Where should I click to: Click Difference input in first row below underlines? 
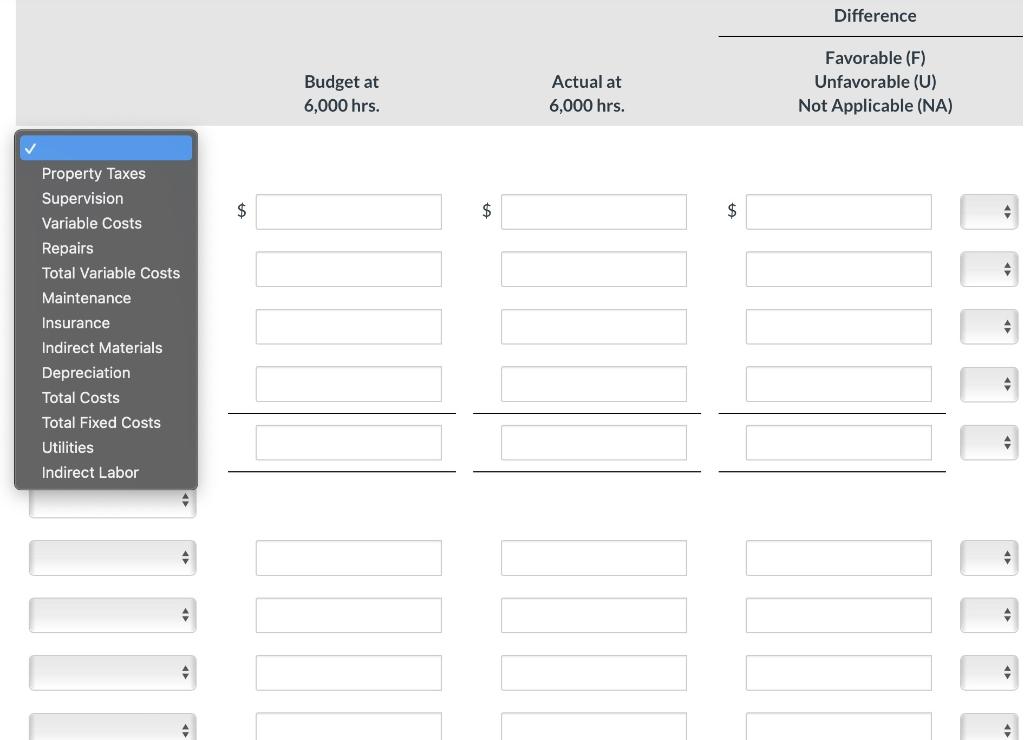coord(839,558)
